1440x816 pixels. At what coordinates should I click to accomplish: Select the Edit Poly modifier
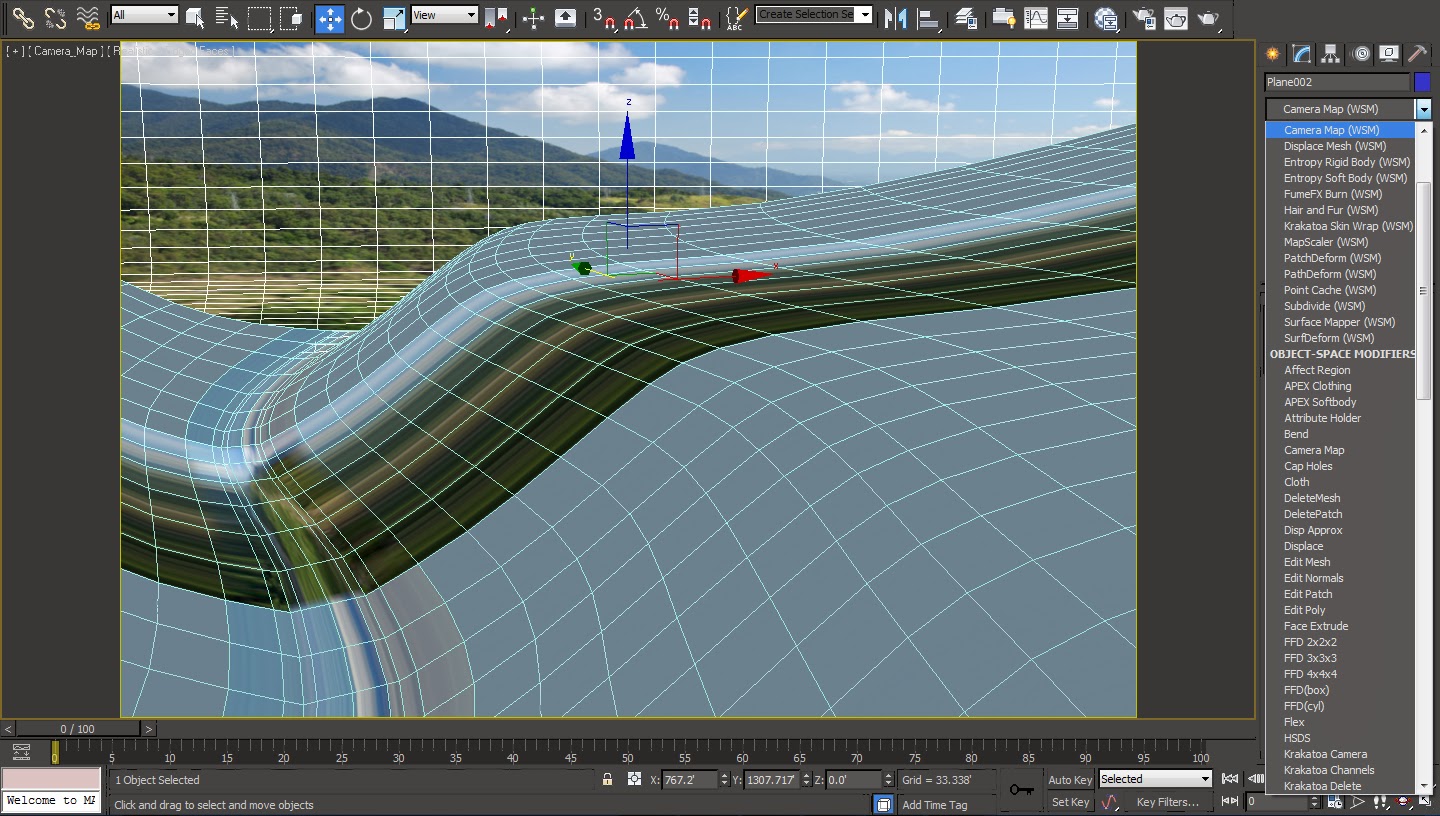1304,610
